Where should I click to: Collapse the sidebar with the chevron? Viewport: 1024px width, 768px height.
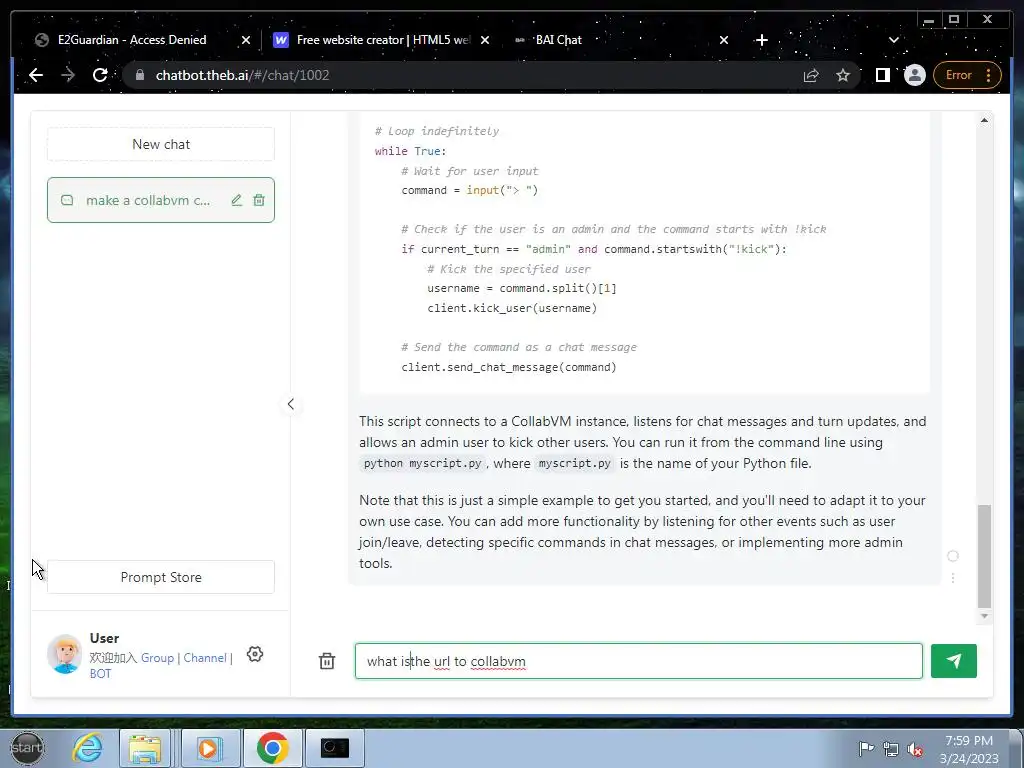(x=291, y=404)
